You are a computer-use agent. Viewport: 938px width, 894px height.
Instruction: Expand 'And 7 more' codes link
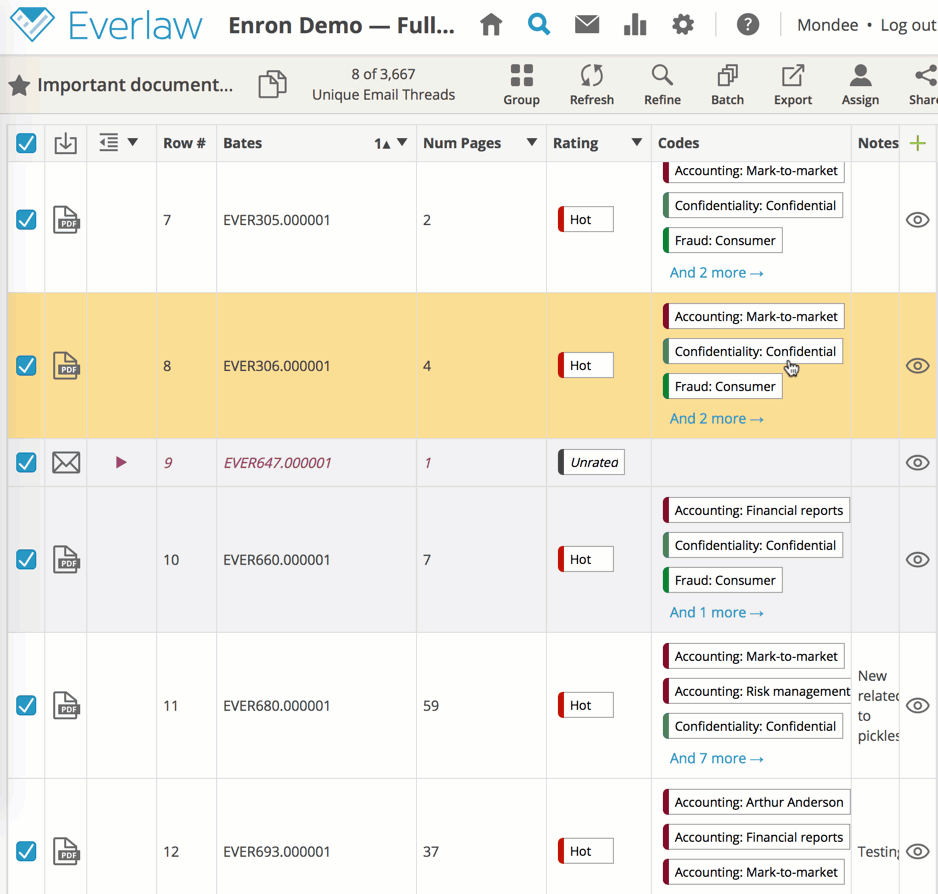pyautogui.click(x=716, y=759)
